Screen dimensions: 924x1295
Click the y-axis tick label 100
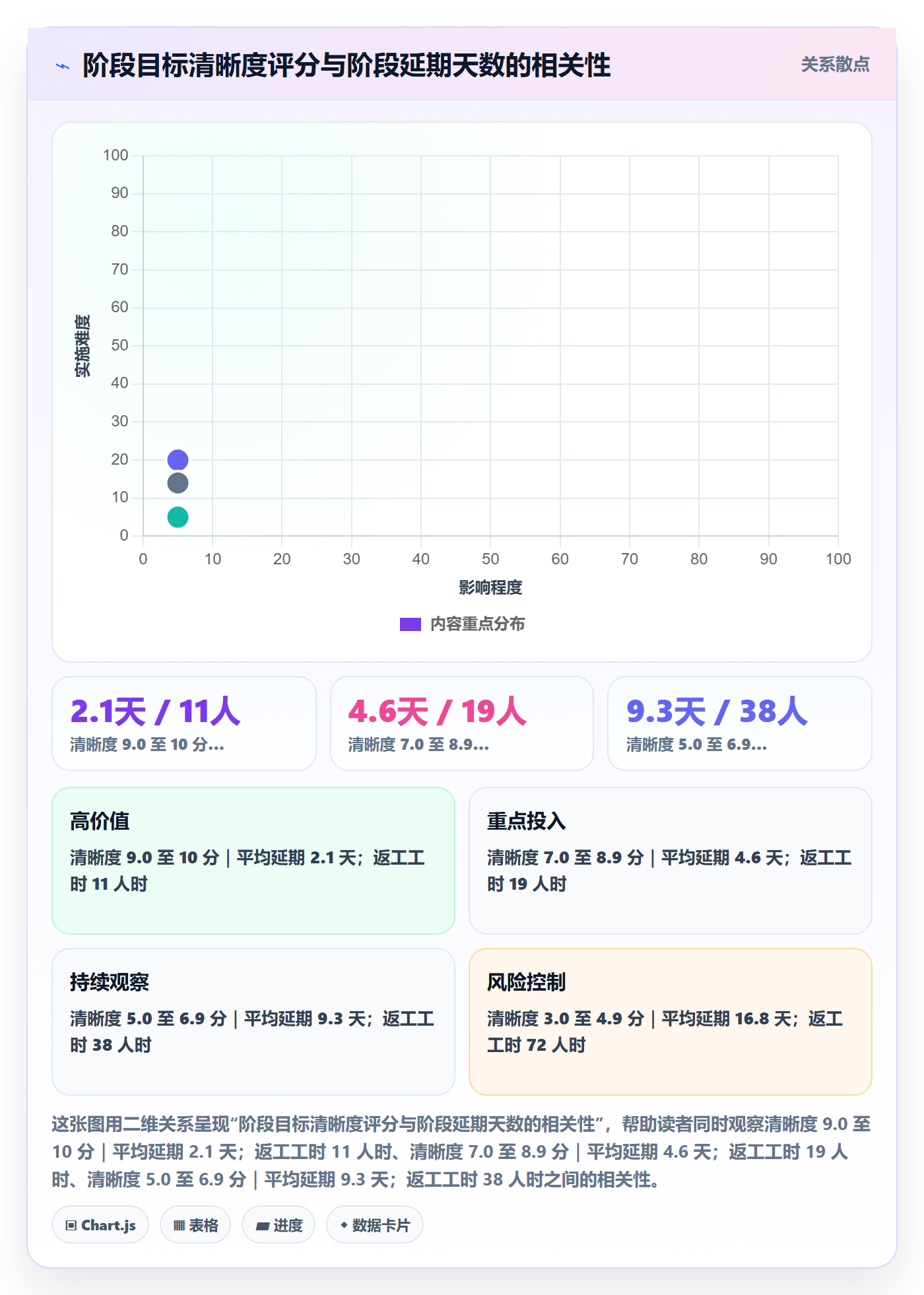(115, 155)
